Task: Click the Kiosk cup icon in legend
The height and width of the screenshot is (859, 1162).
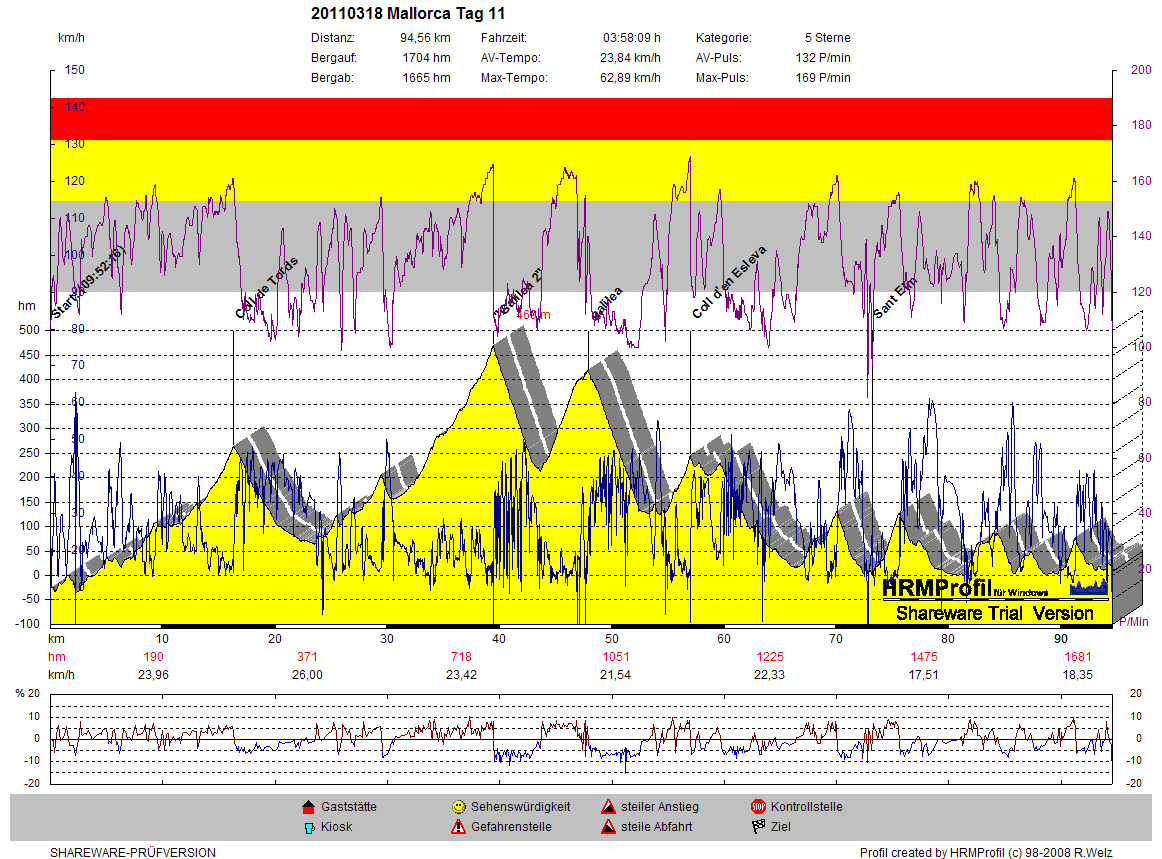Action: tap(308, 827)
